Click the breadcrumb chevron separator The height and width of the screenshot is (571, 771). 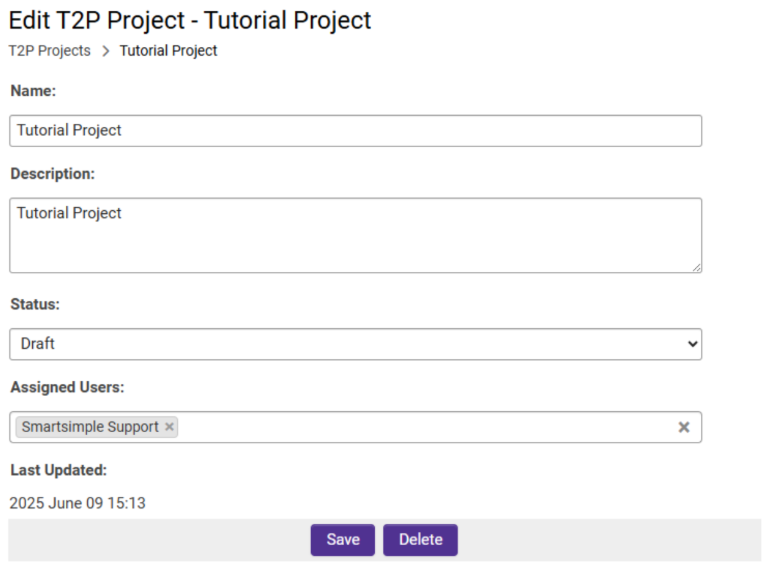[x=105, y=51]
